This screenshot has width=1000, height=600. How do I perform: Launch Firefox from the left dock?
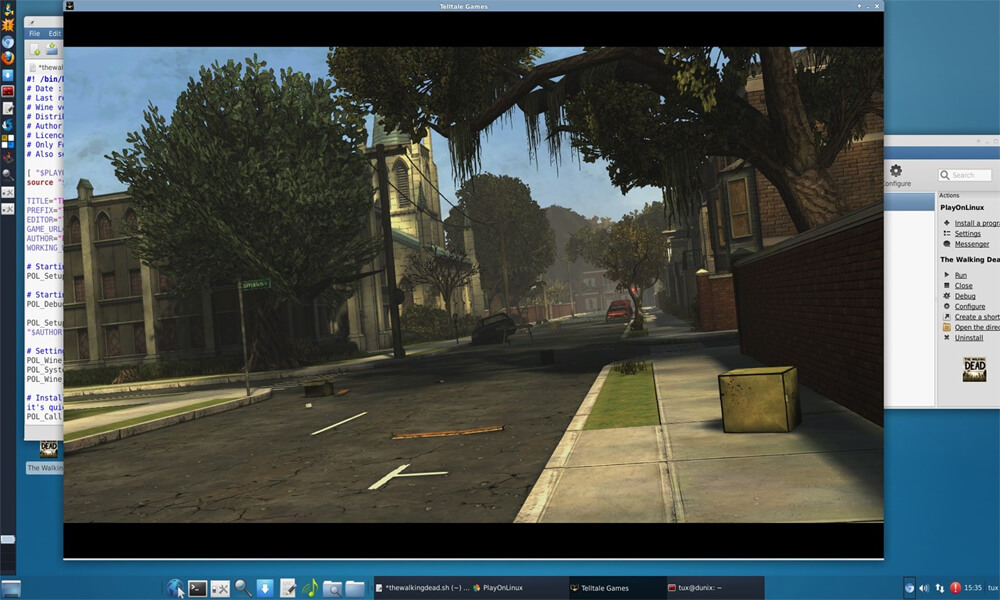click(8, 58)
